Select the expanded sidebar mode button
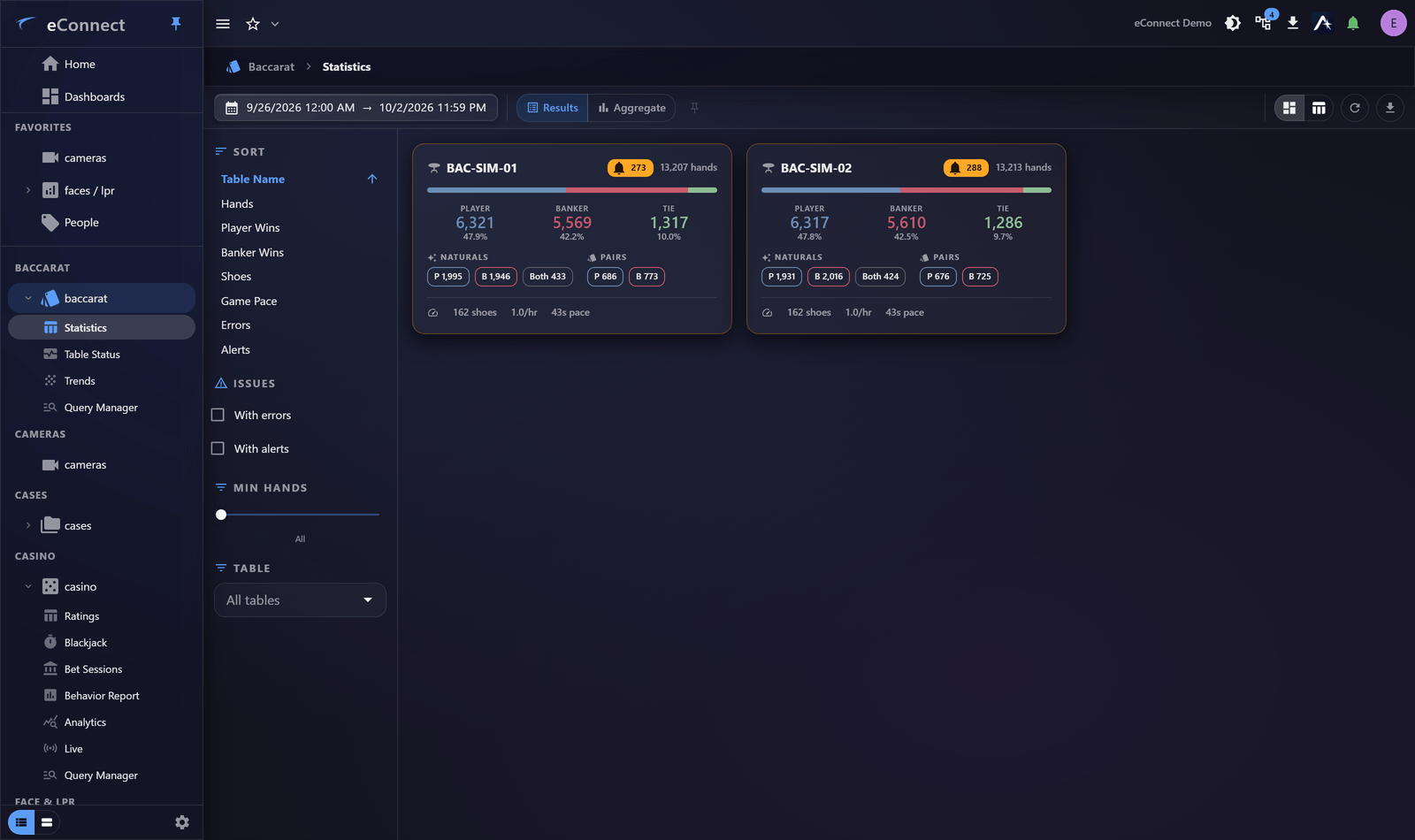1415x840 pixels. point(47,822)
